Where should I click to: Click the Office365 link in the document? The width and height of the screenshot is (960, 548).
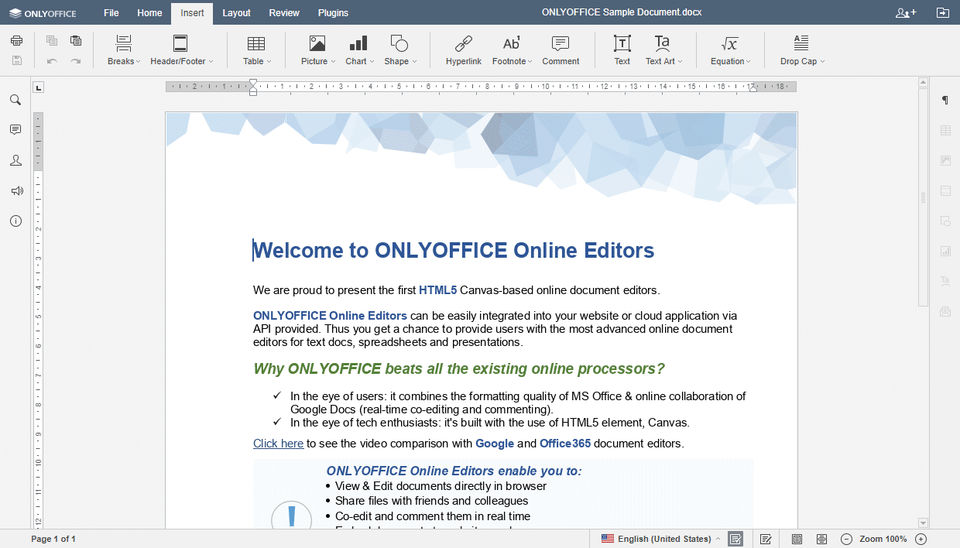pos(565,443)
